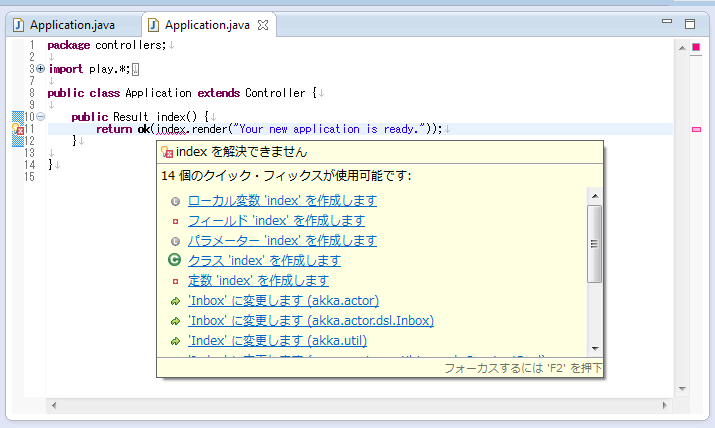
Task: Click green class icon beside 'クラス' quick fix
Action: [175, 260]
